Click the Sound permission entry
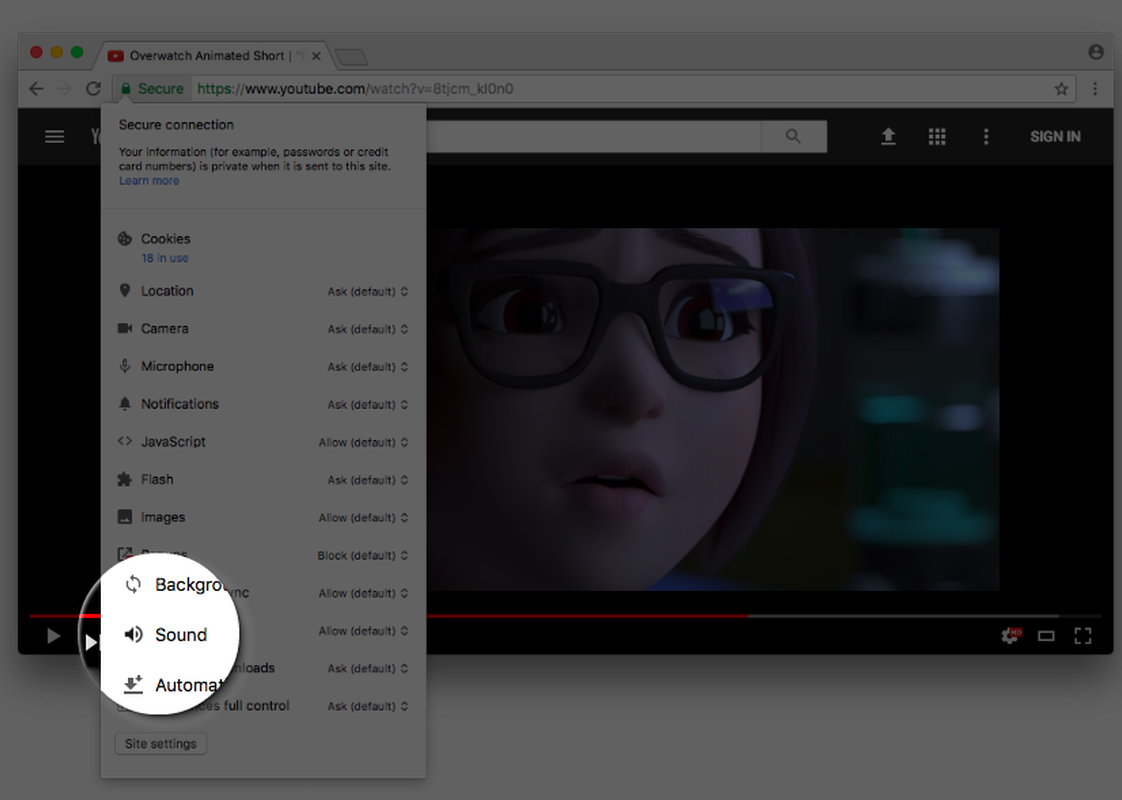 click(180, 635)
